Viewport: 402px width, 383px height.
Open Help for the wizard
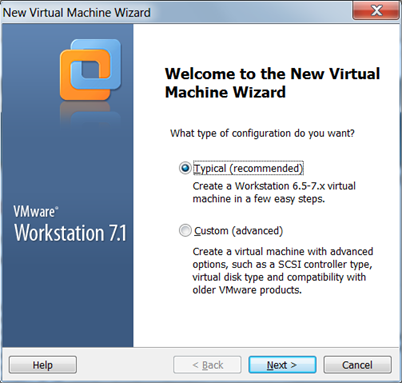[43, 365]
